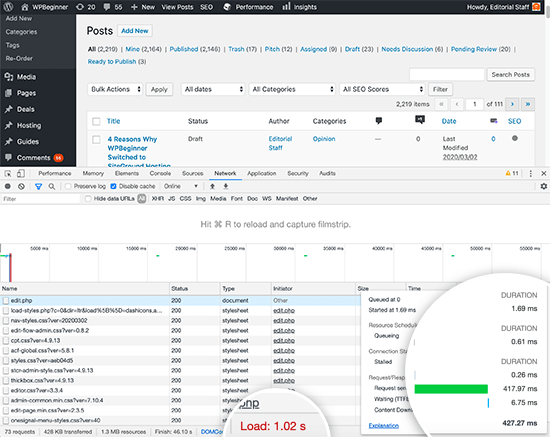
Task: Toggle the device toolbar icon
Action: click(21, 173)
